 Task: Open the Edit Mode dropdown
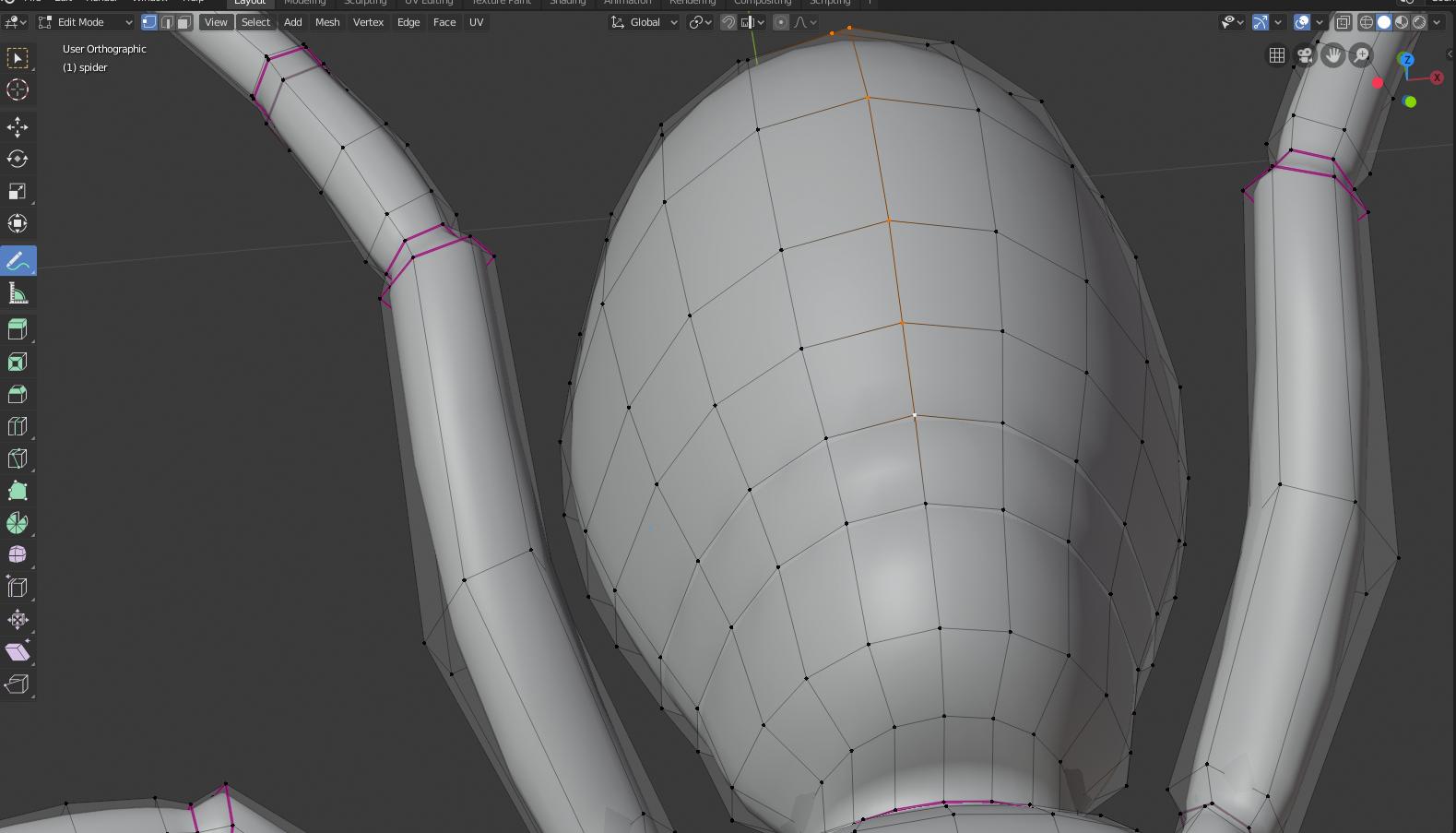pyautogui.click(x=85, y=22)
